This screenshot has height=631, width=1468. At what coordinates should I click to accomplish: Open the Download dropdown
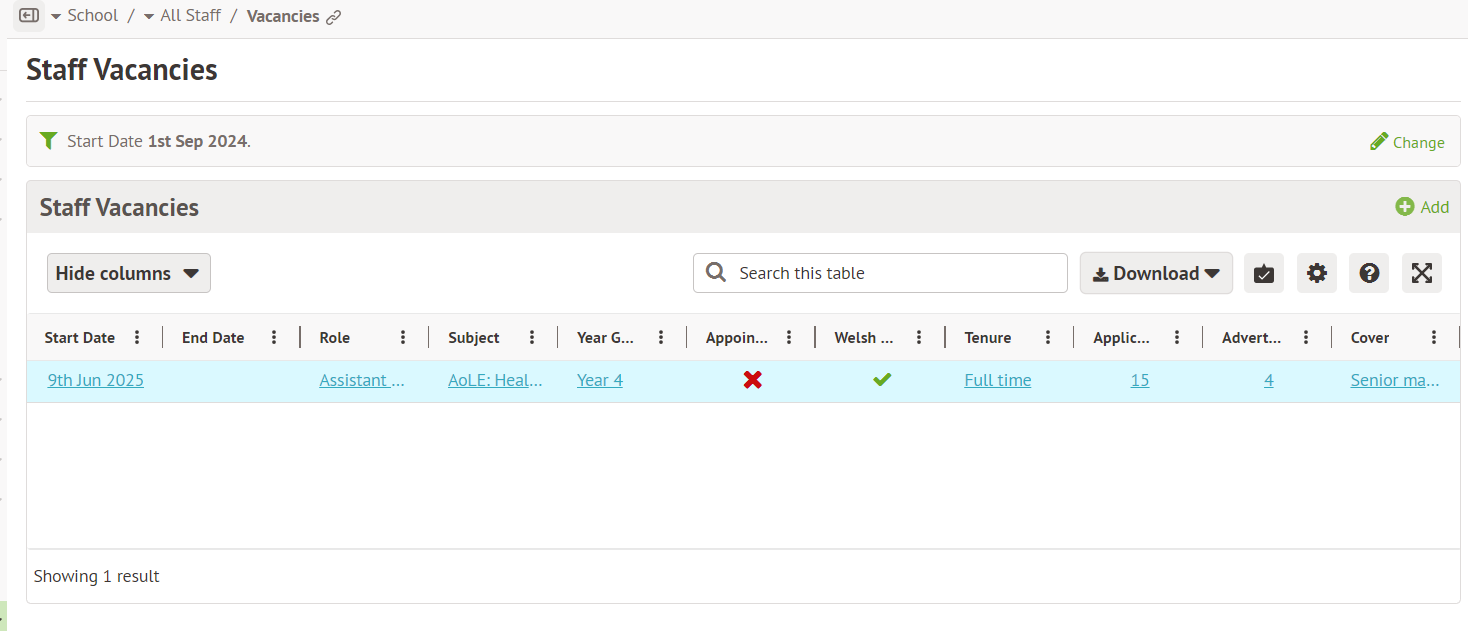pos(1155,273)
